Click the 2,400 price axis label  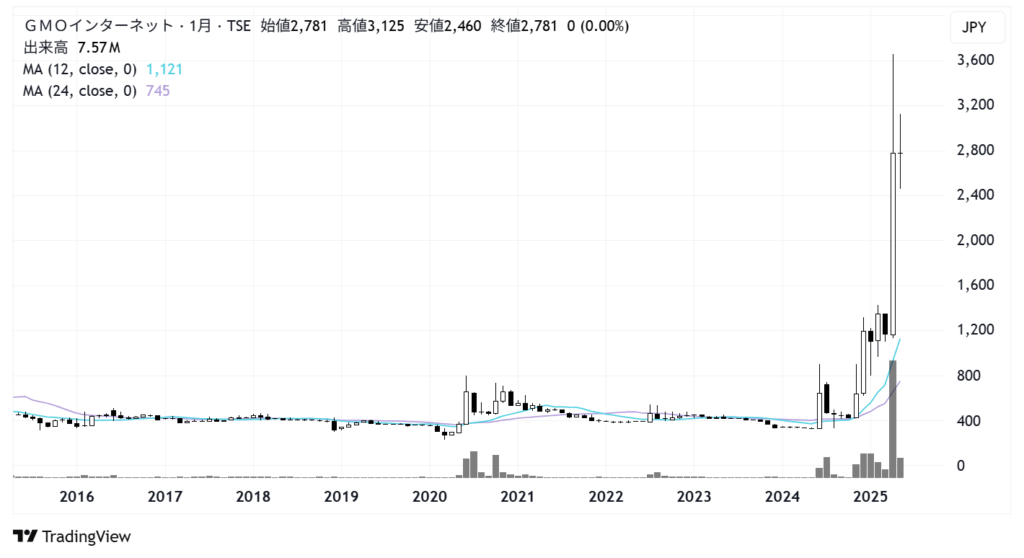976,195
